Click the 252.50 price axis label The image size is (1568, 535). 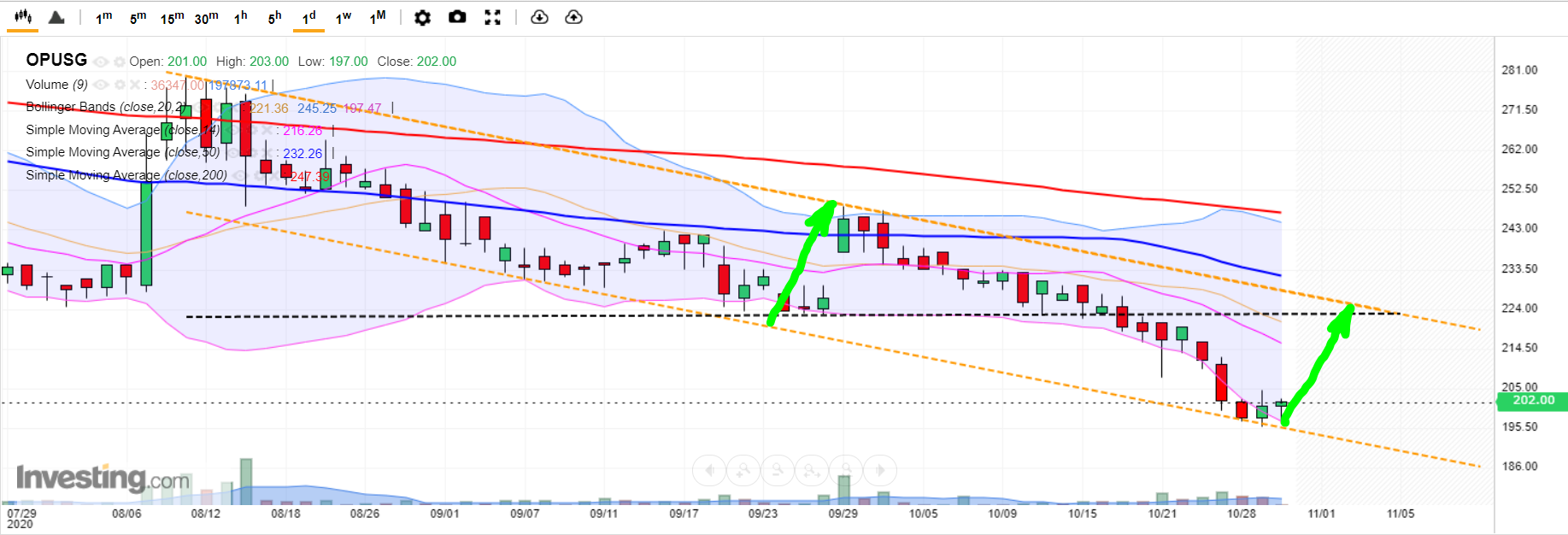click(1519, 189)
